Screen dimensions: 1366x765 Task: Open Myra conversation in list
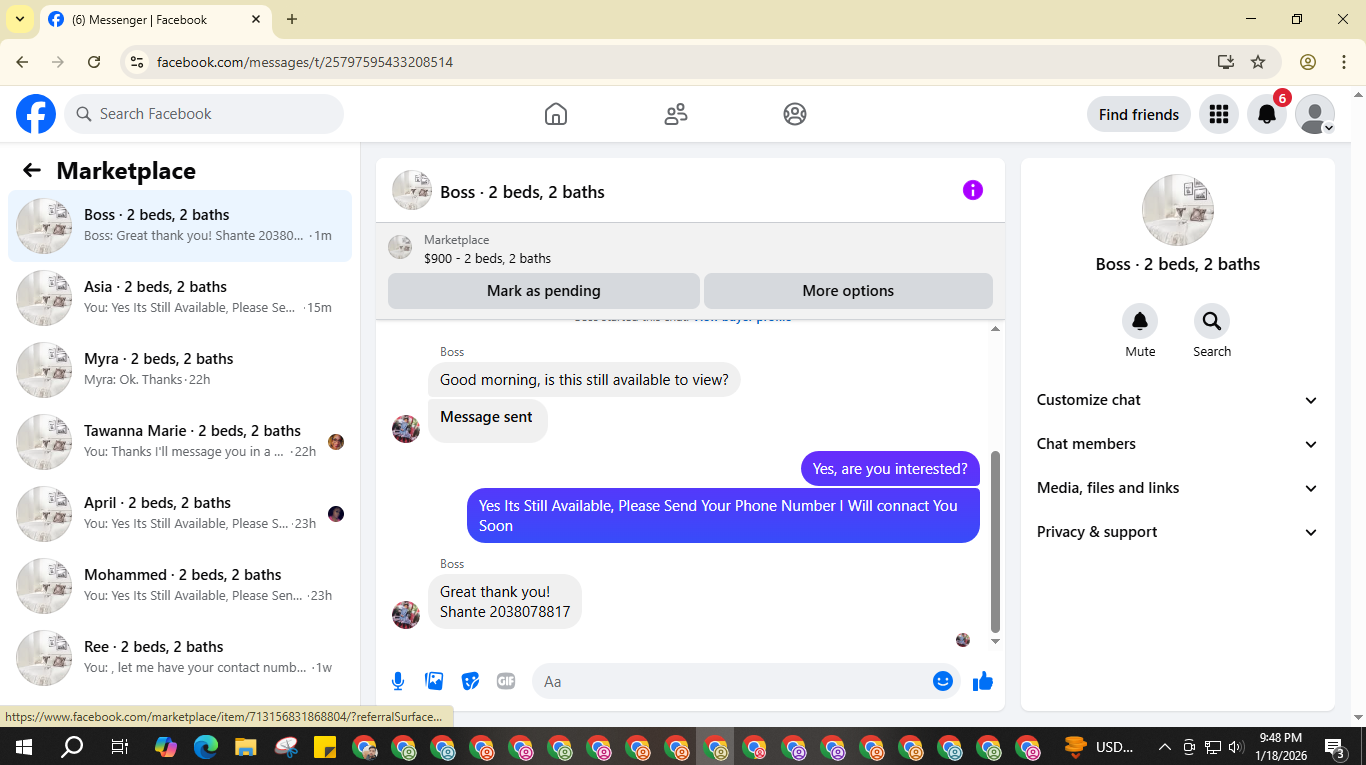tap(180, 370)
